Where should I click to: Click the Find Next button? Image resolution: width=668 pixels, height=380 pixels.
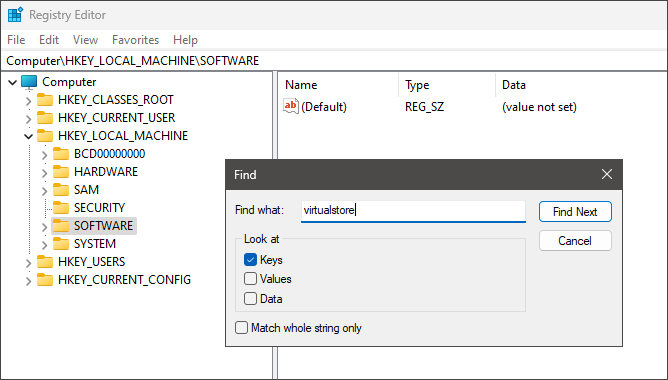point(575,212)
